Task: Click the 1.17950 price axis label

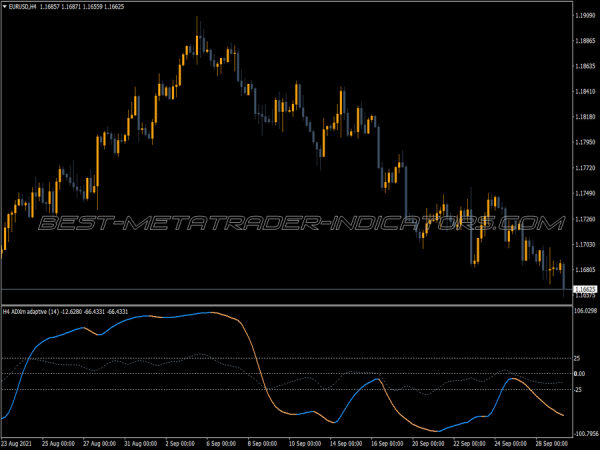Action: (585, 142)
